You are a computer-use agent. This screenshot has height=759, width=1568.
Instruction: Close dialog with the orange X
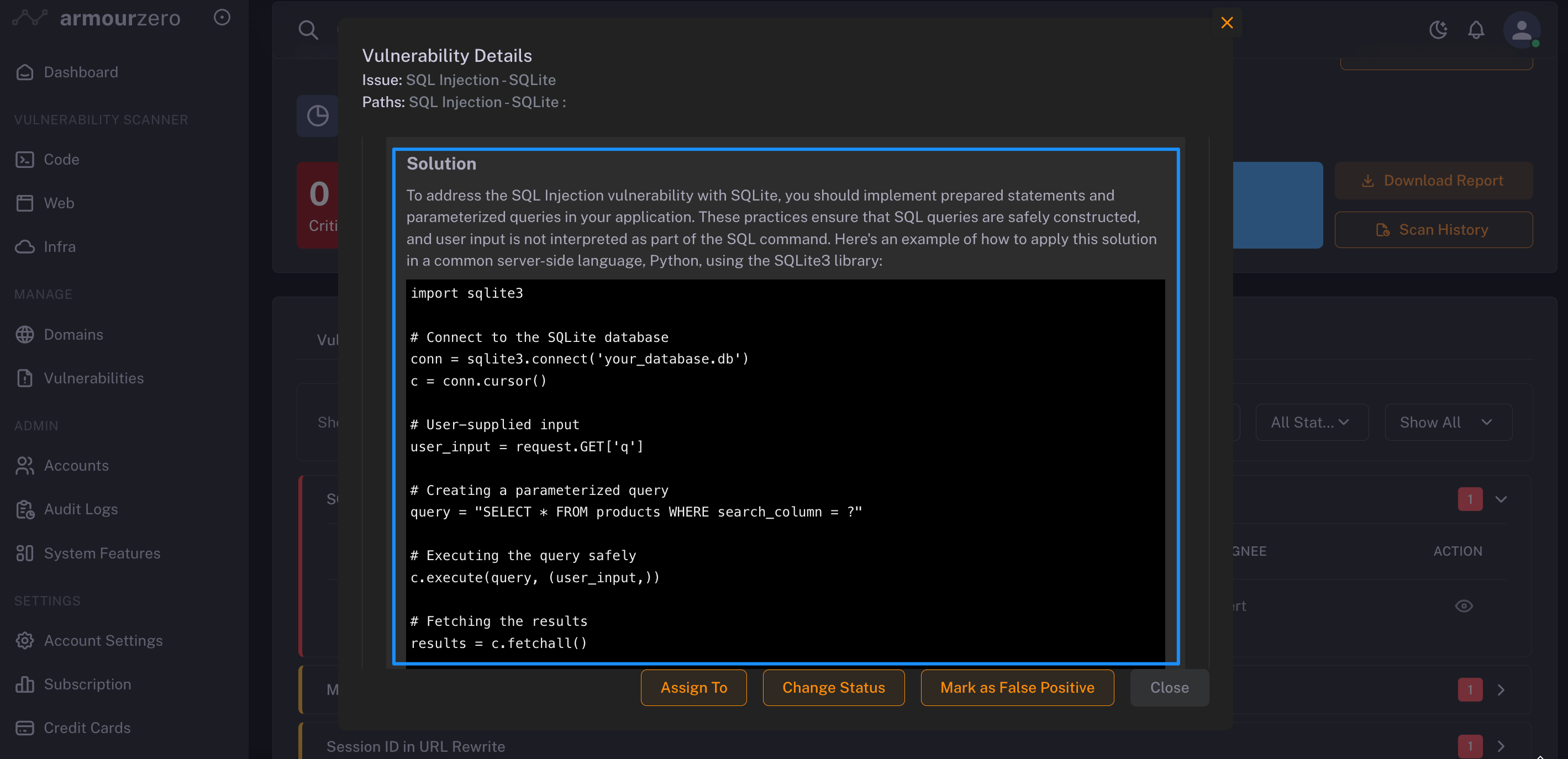[1227, 23]
